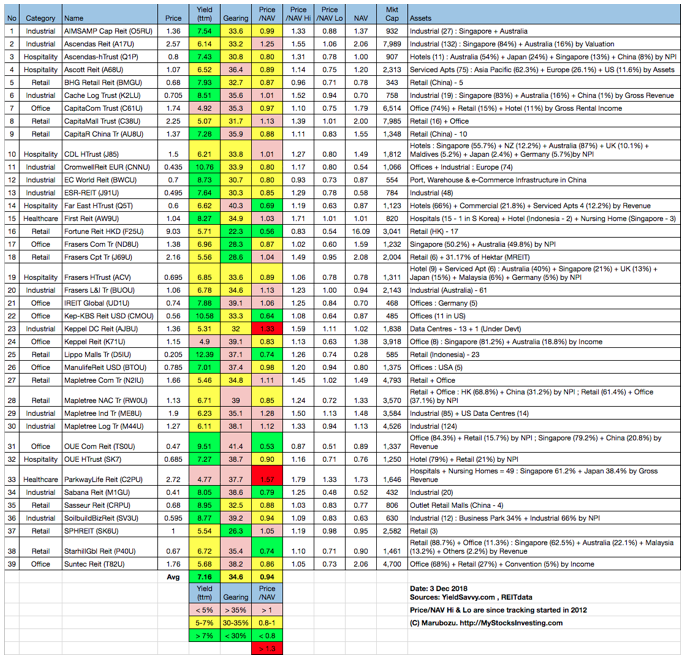
Task: Select the '> 35%' gearing legend cell
Action: point(236,610)
